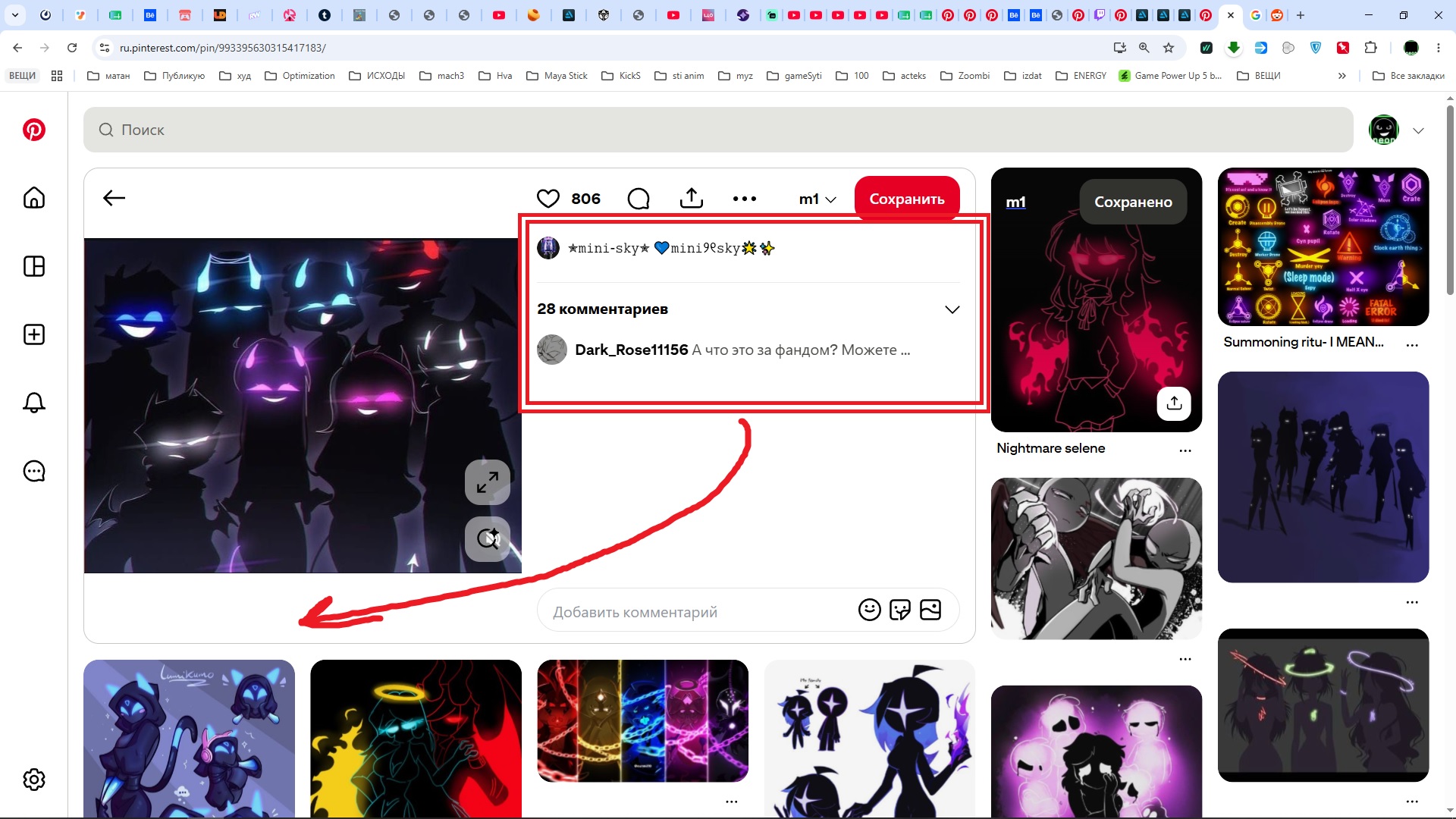This screenshot has height=819, width=1456.
Task: Click the browser address bar URL
Action: [x=223, y=48]
